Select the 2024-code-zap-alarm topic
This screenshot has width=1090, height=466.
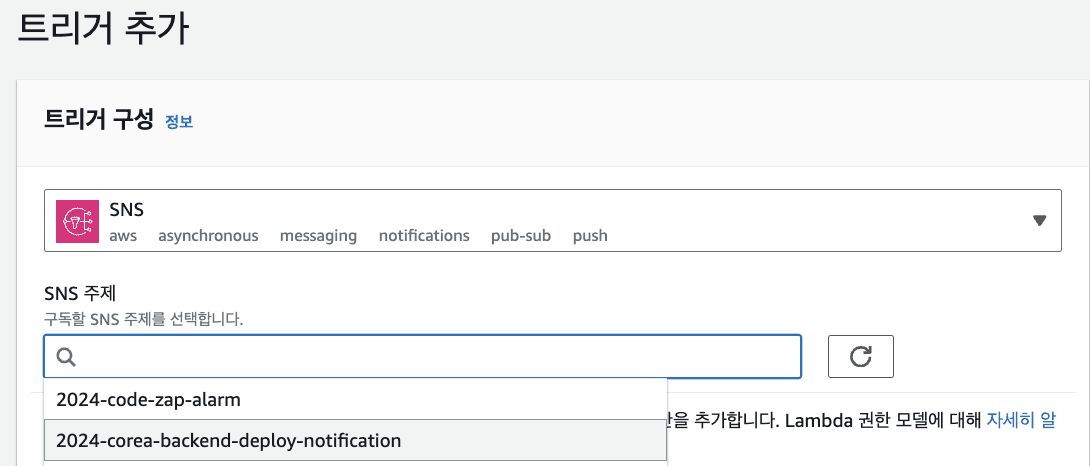[x=148, y=399]
